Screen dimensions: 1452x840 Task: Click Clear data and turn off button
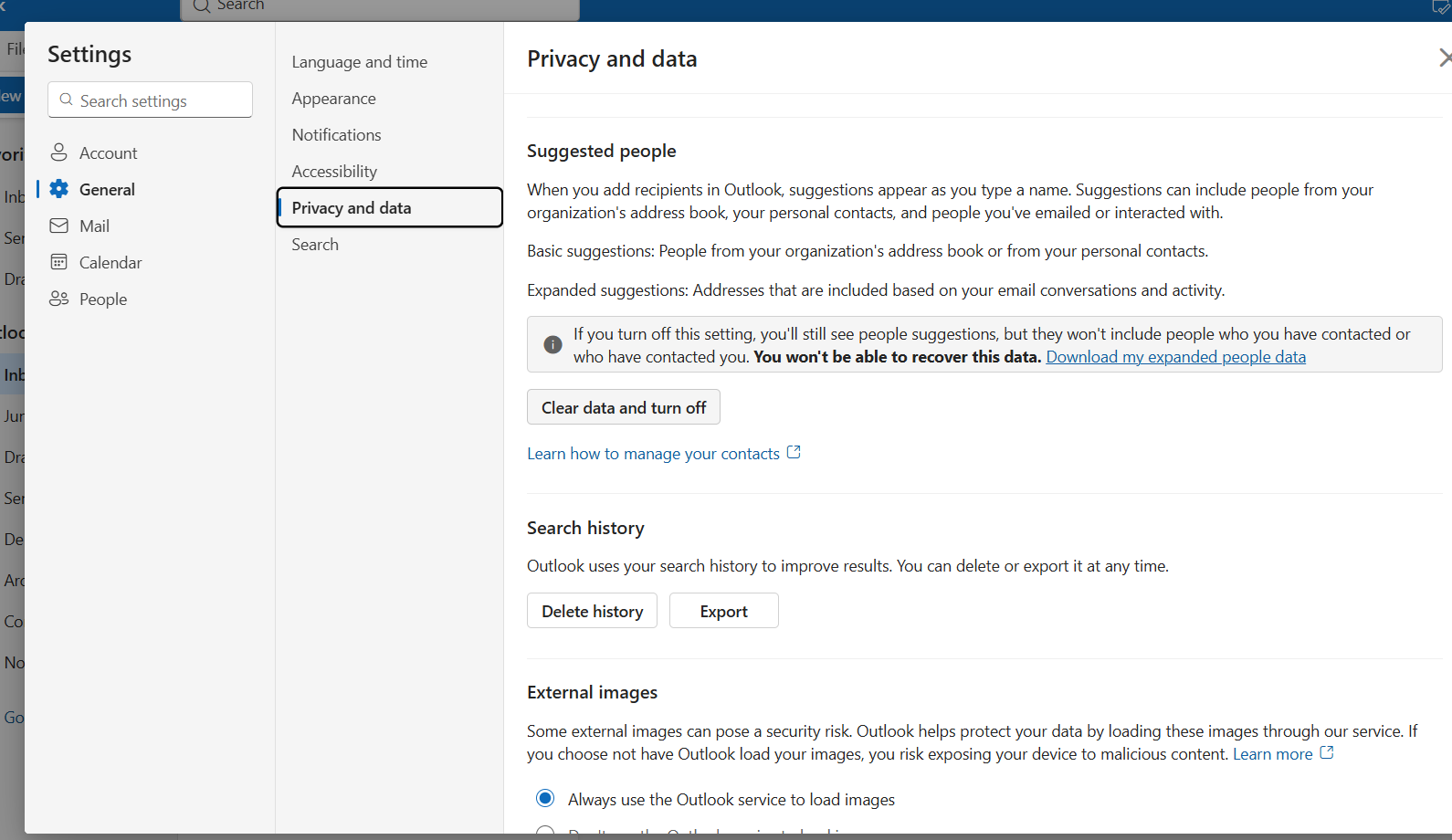[624, 407]
